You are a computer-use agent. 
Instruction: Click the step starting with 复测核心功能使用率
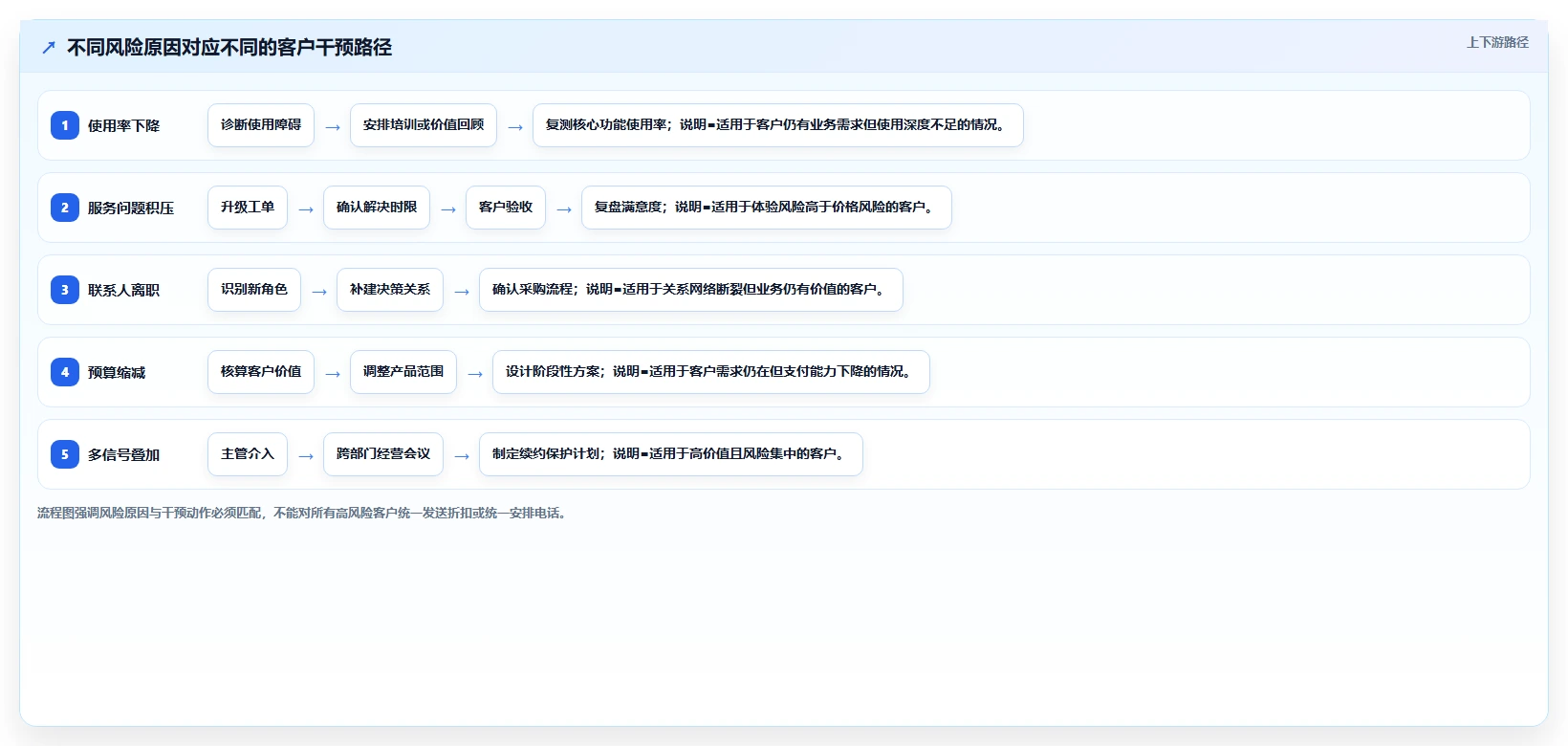coord(778,125)
